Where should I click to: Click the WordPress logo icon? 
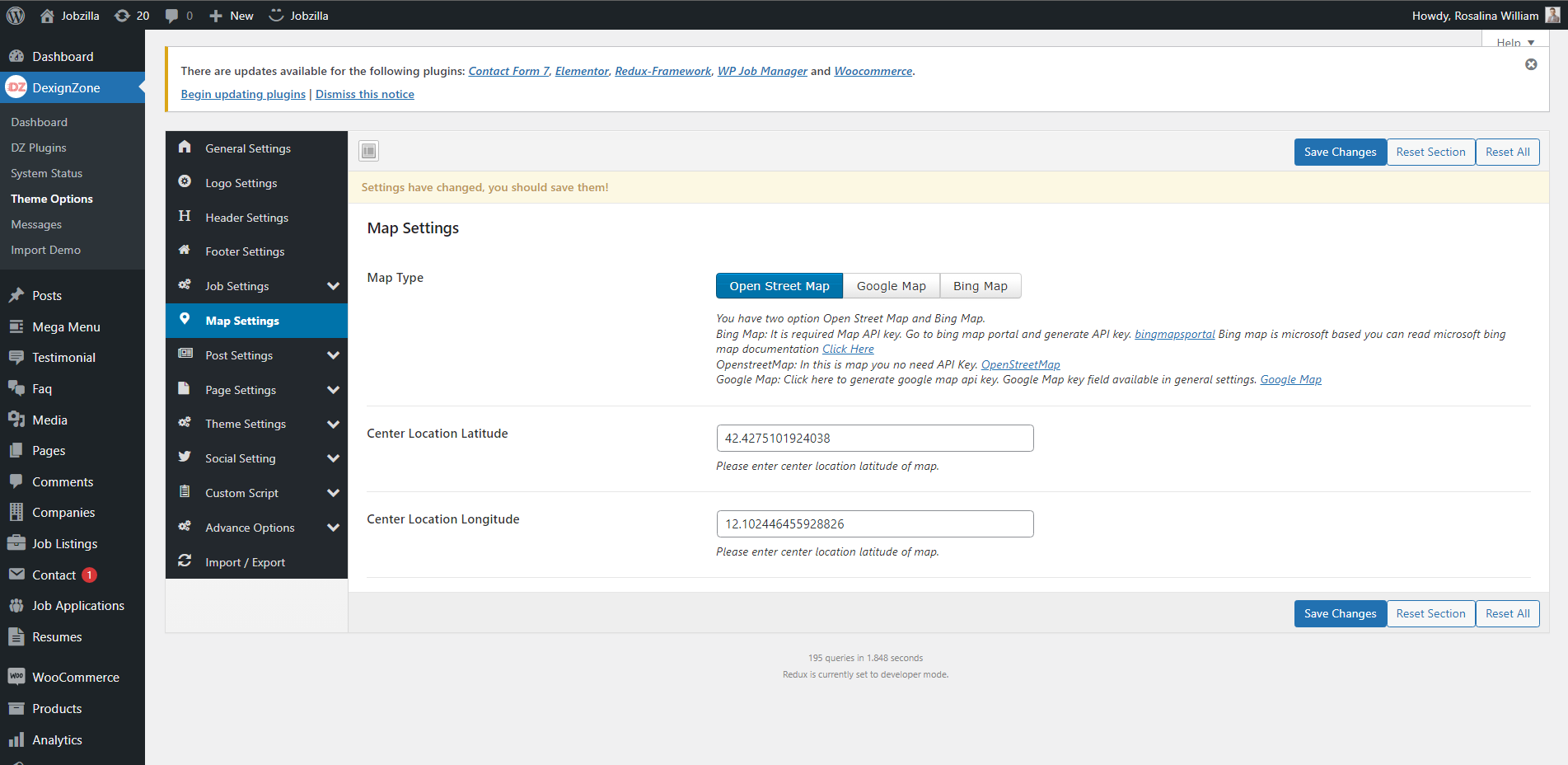[x=16, y=16]
